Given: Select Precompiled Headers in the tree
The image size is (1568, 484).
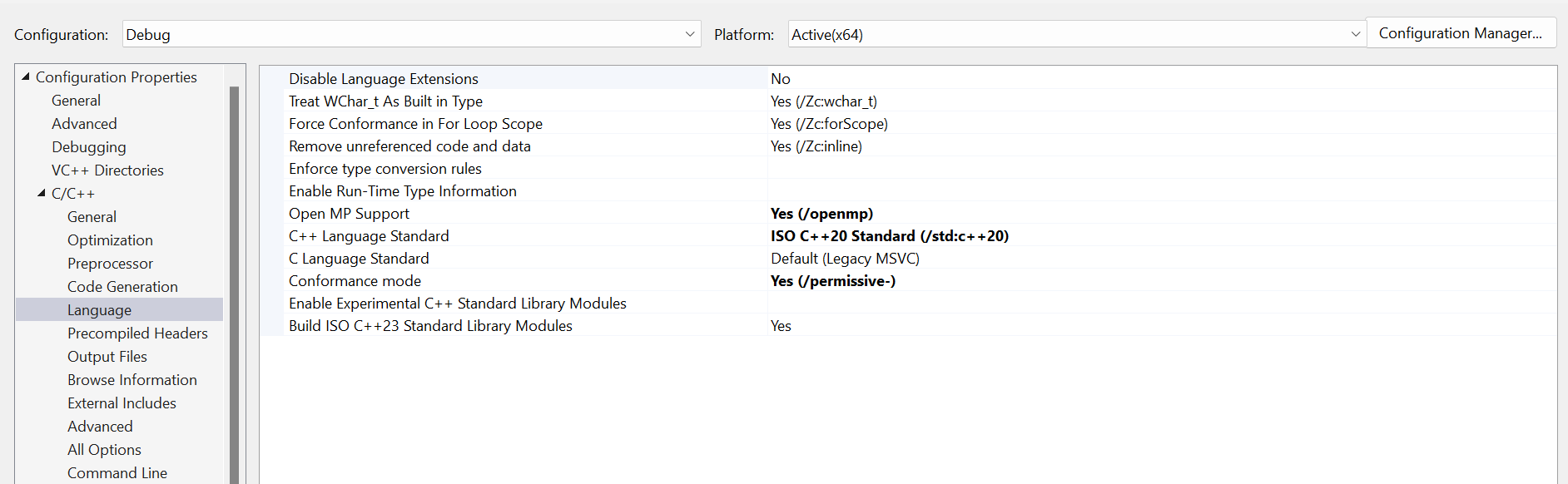Looking at the screenshot, I should (137, 333).
